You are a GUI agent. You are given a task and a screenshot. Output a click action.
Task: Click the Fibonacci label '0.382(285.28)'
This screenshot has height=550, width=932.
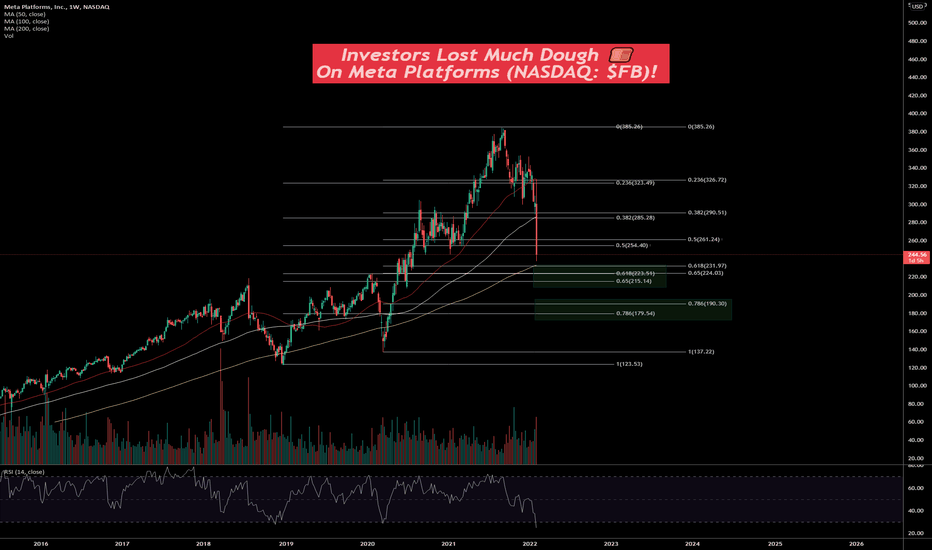[x=635, y=218]
